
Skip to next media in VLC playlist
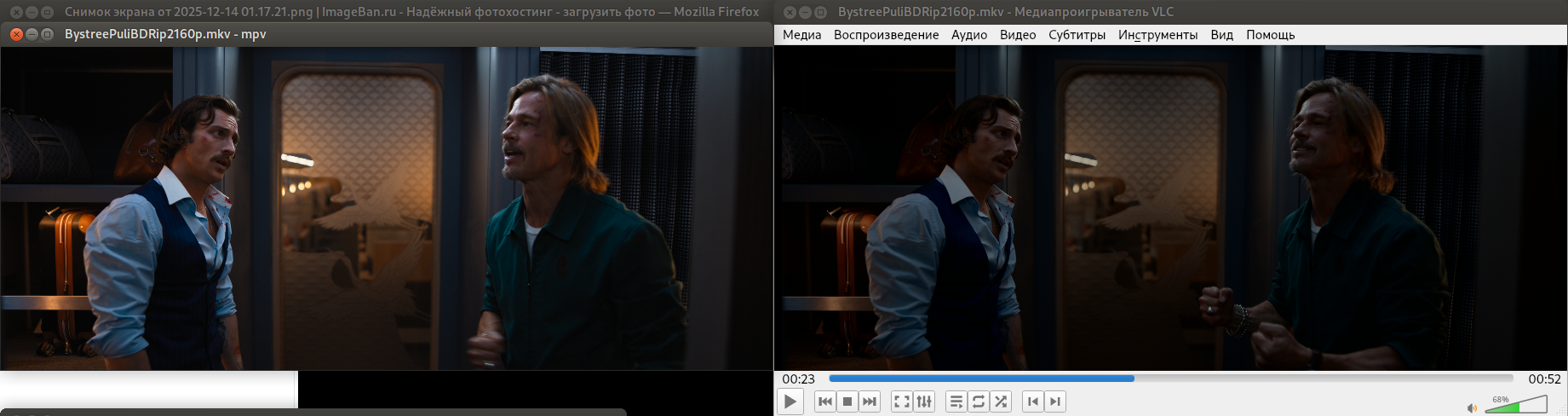pos(869,402)
